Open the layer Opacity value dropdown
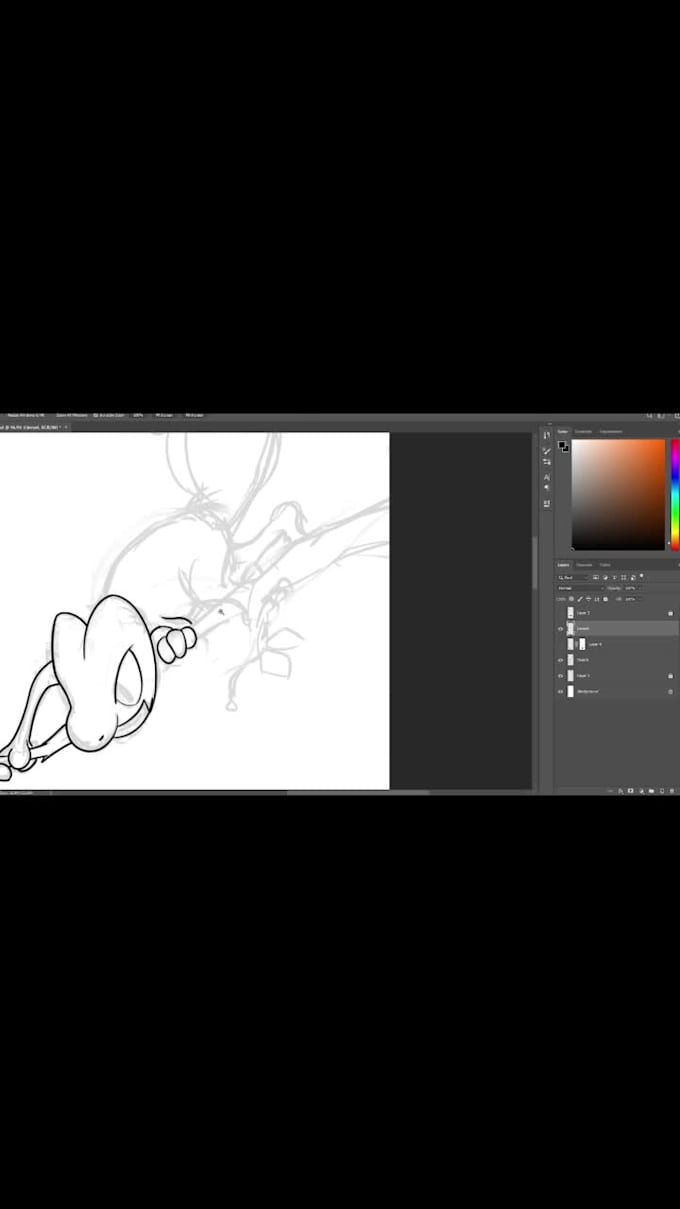This screenshot has height=1209, width=680. (x=633, y=588)
